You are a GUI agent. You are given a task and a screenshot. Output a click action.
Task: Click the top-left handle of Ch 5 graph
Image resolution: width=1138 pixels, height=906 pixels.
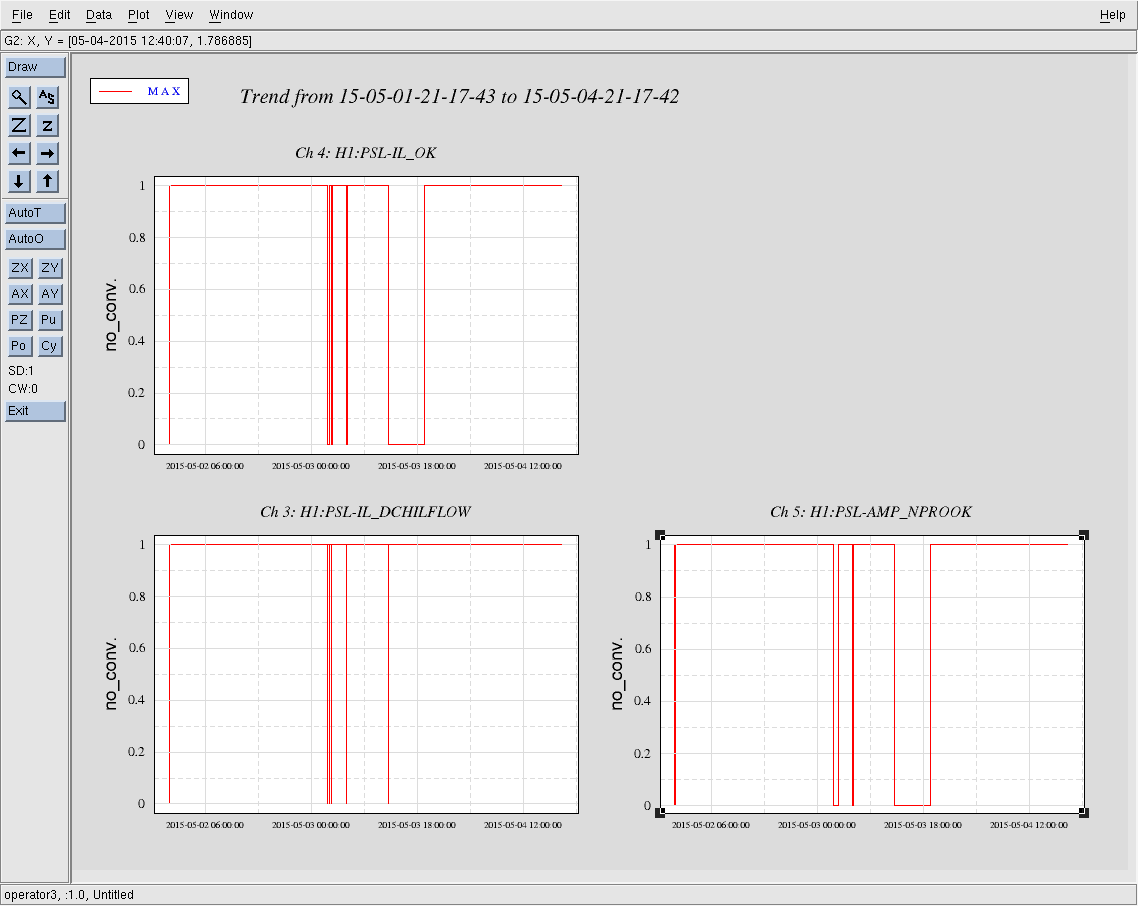[660, 535]
